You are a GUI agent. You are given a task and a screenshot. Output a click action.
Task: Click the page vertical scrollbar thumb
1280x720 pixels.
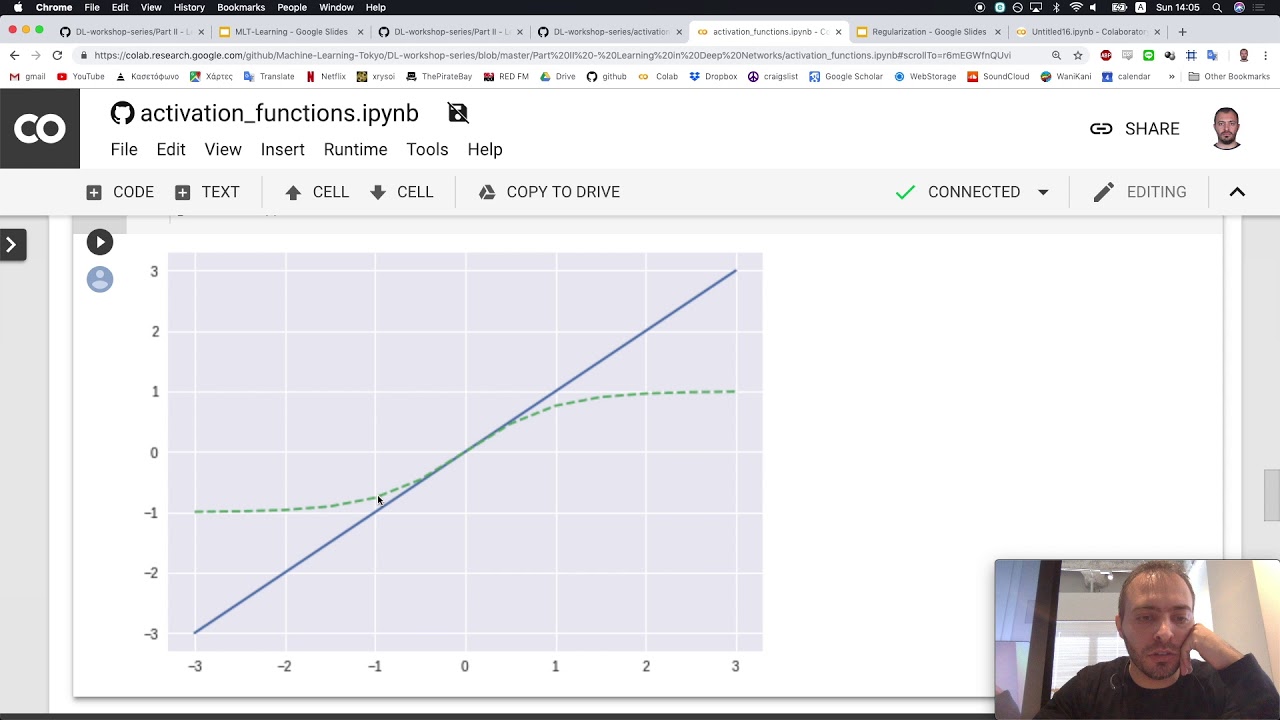tap(1271, 496)
